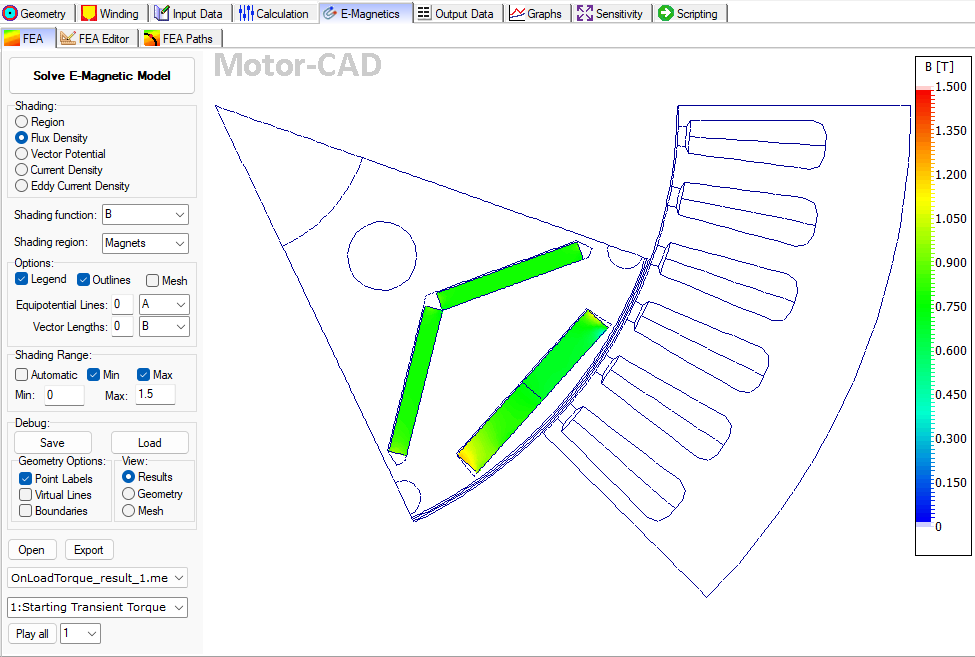Screen dimensions: 975x657
Task: Click the Load debug button
Action: (x=150, y=443)
